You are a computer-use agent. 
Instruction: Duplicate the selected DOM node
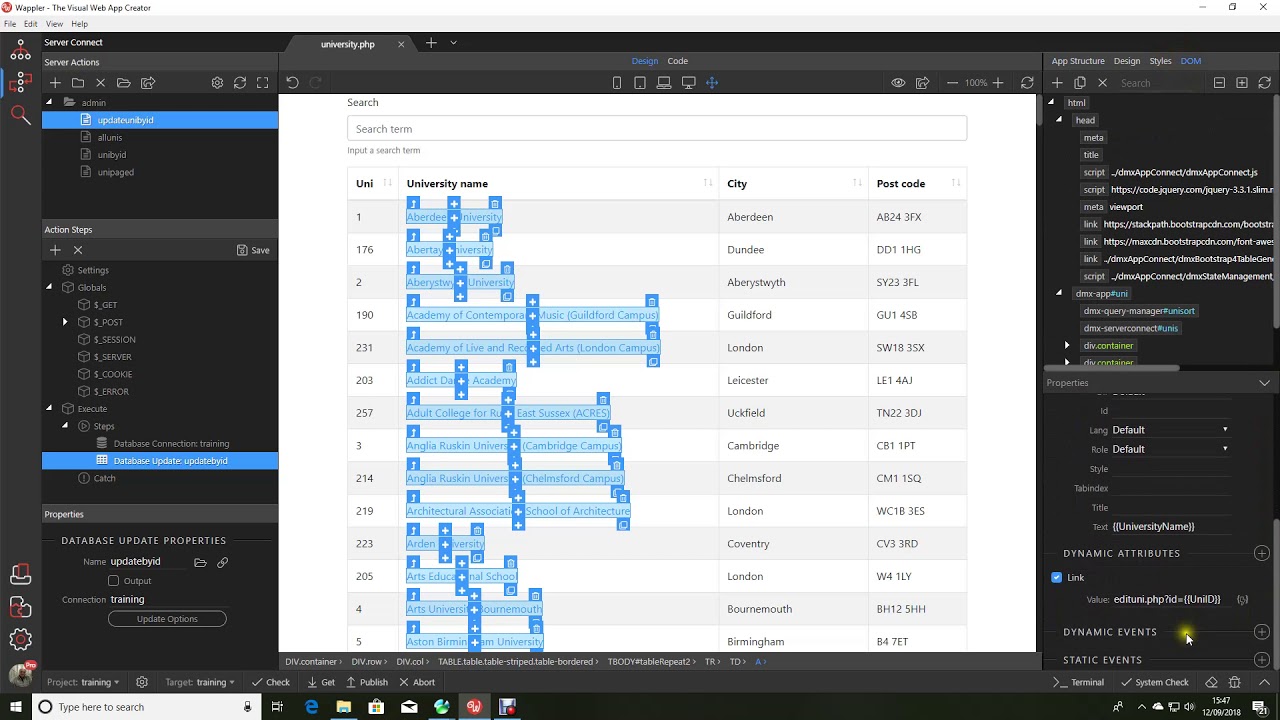(1080, 83)
